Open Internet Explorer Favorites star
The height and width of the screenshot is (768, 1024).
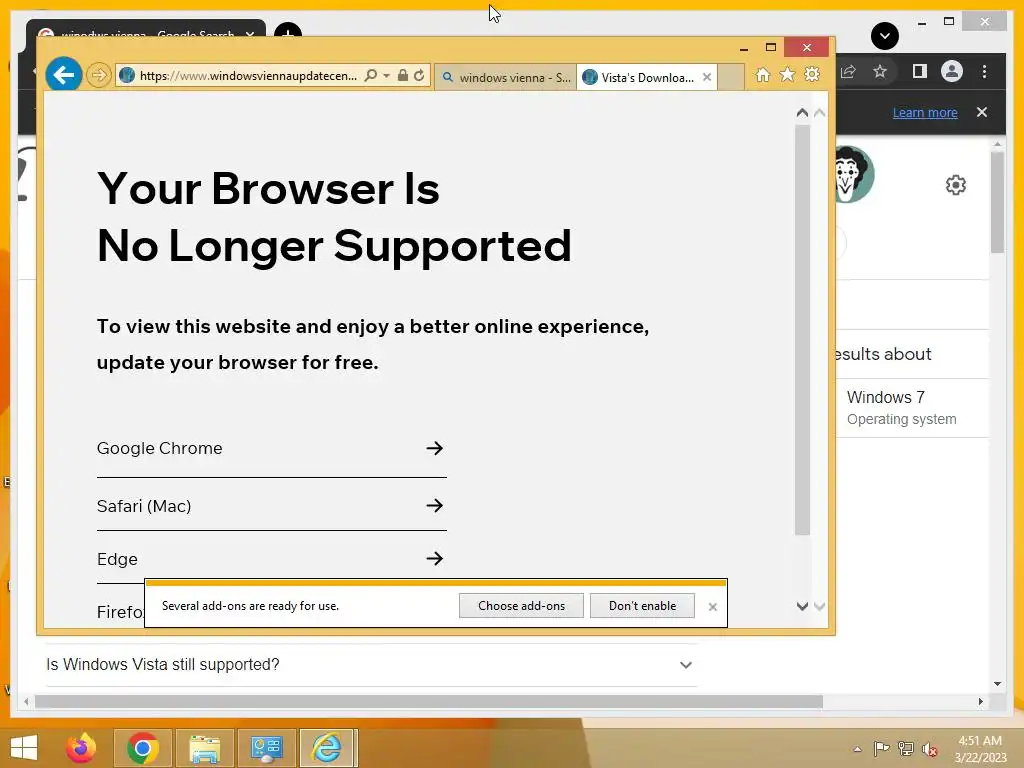click(x=788, y=75)
